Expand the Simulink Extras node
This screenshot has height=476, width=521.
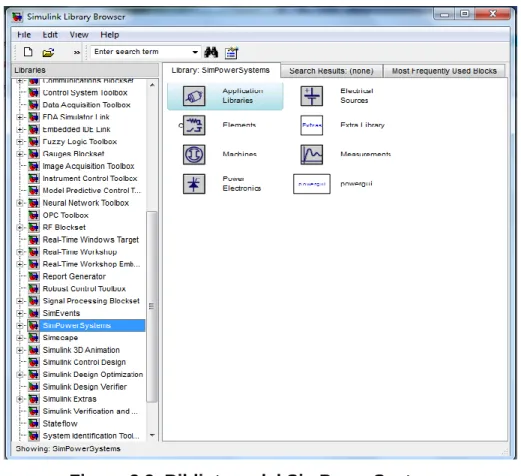tap(20, 399)
